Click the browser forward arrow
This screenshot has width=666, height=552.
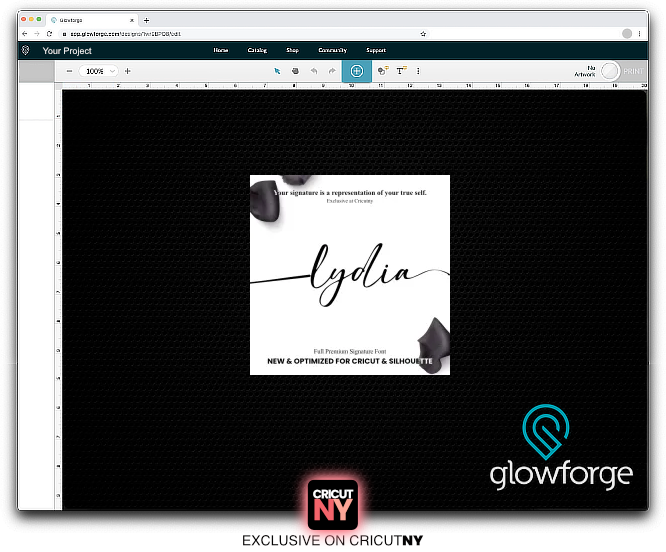(37, 34)
